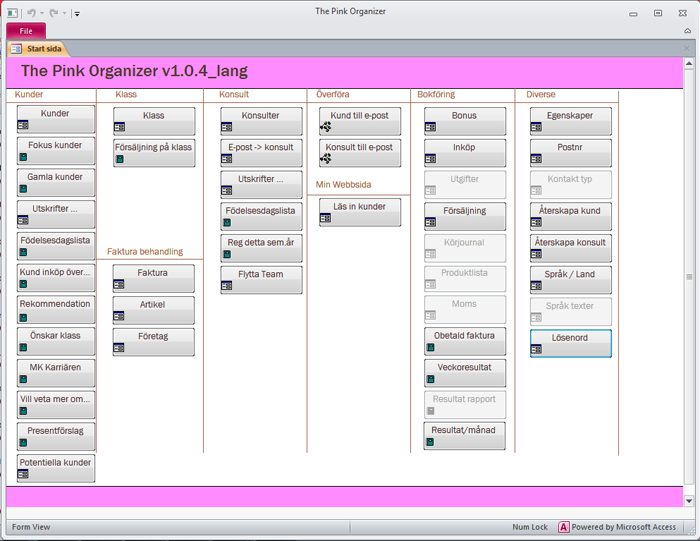Click the Inköp button
Viewport: 700px width, 541px height.
click(x=465, y=153)
